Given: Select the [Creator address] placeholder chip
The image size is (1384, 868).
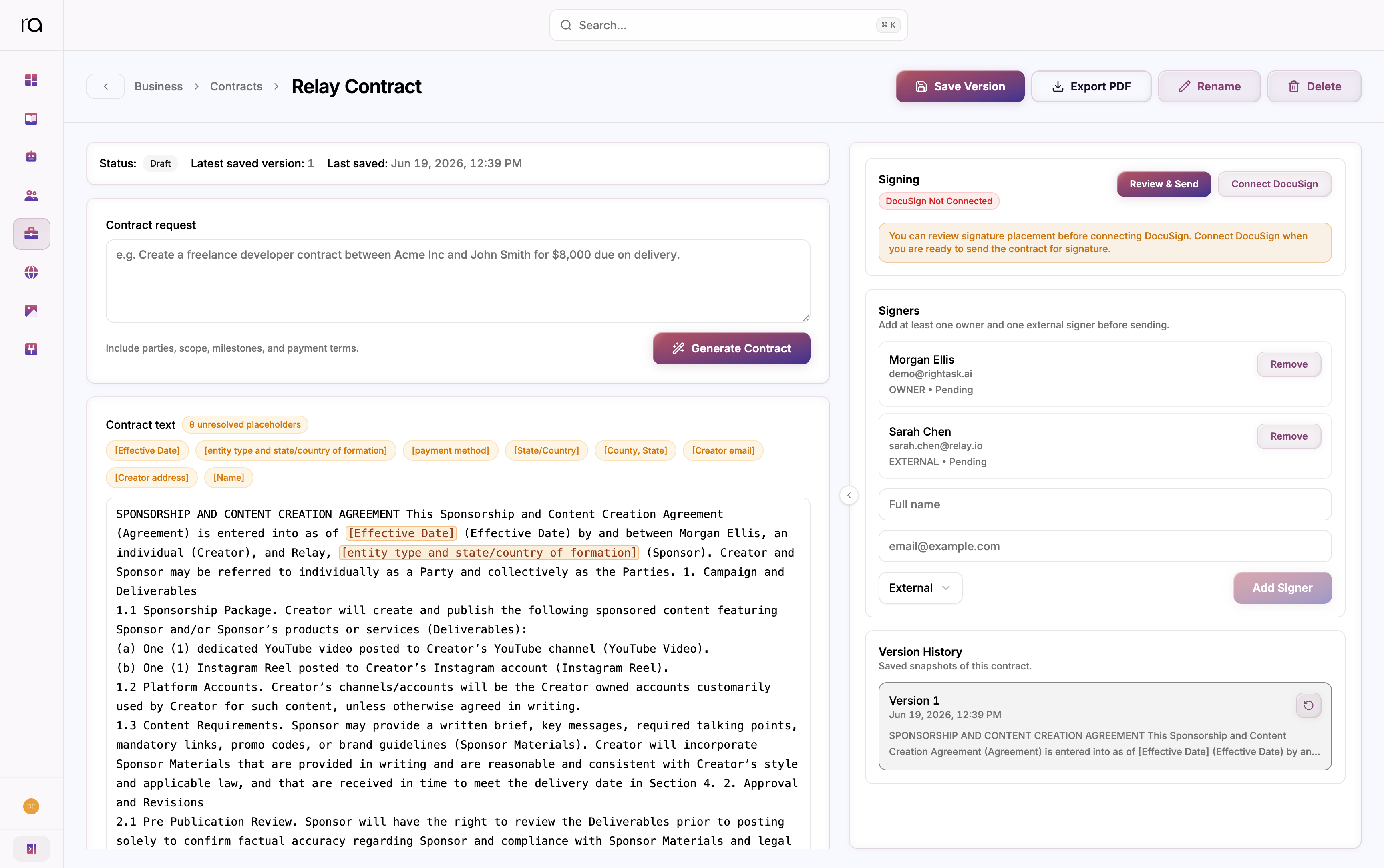Looking at the screenshot, I should [151, 477].
